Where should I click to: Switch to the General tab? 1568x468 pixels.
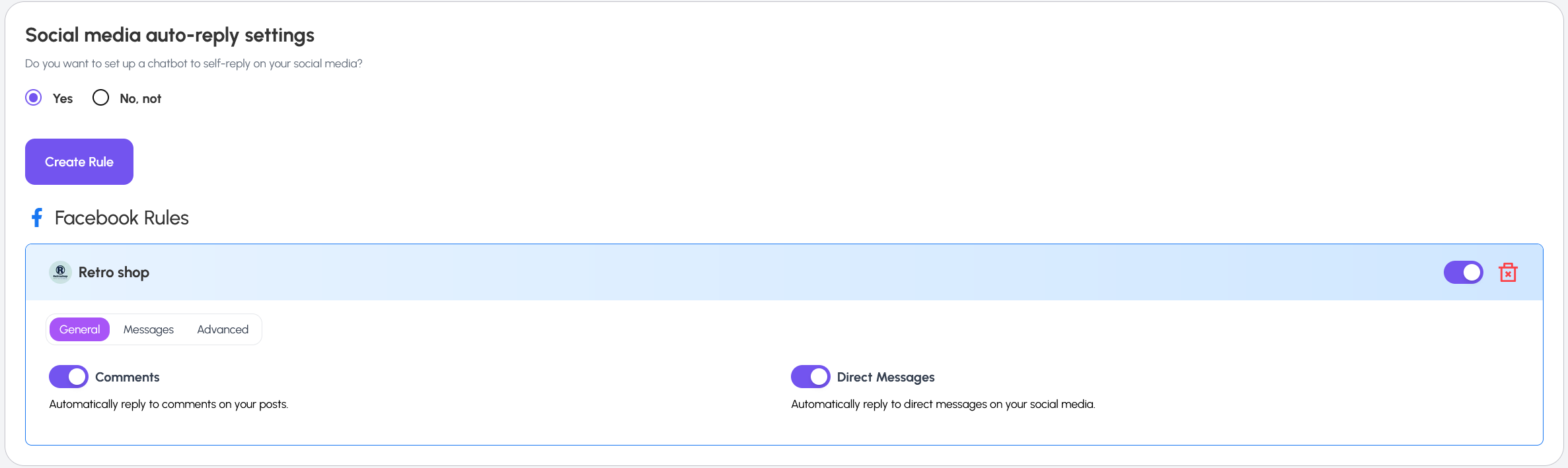click(79, 329)
